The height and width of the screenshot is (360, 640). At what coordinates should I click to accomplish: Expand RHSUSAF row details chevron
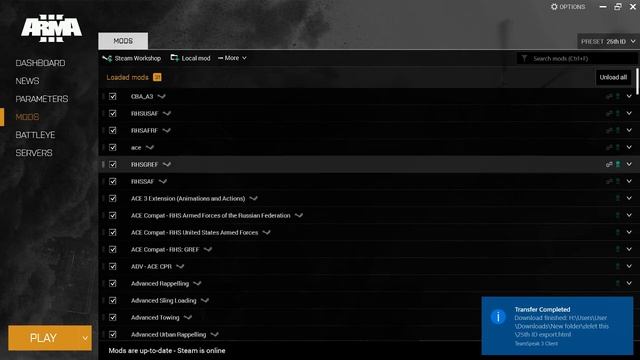(629, 113)
